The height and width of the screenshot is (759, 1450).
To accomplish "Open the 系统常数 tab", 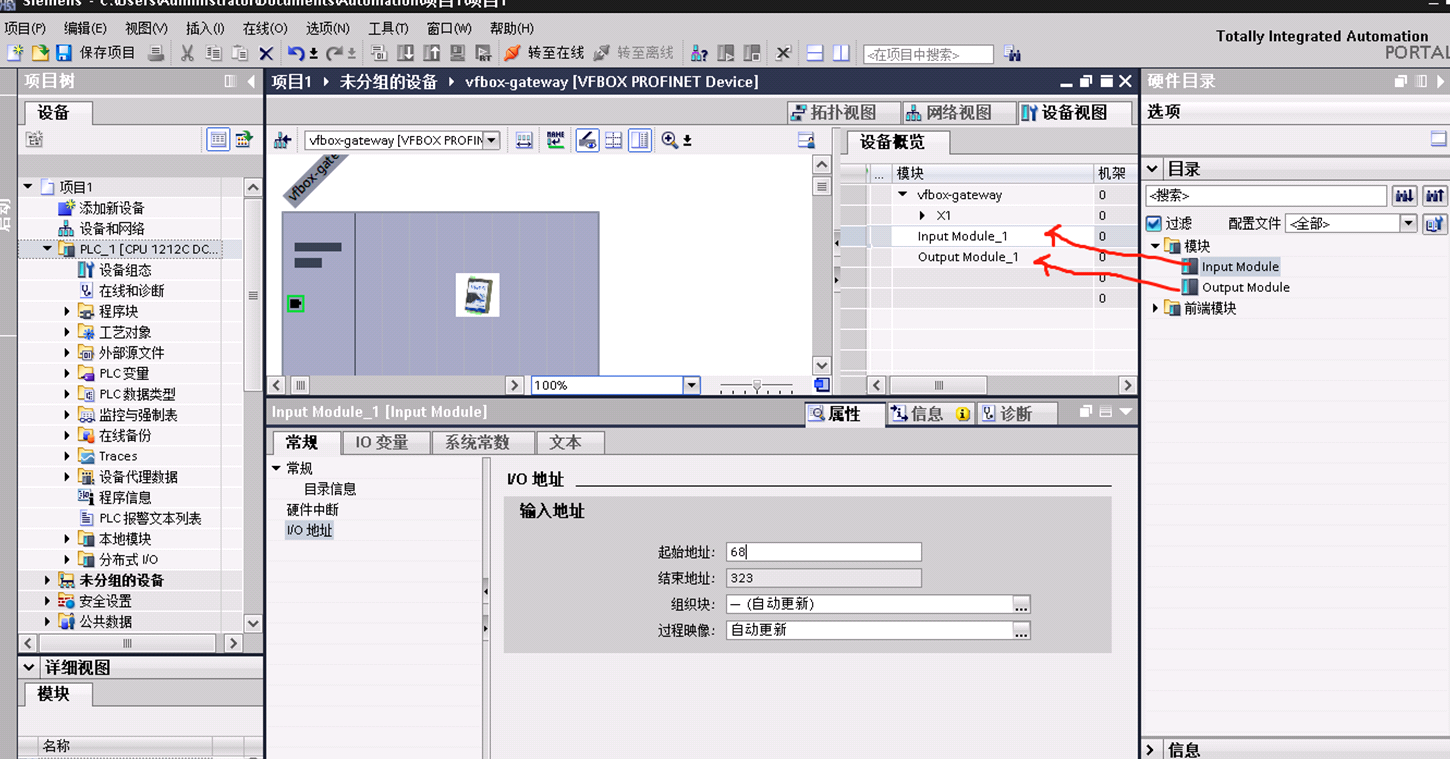I will click(x=483, y=442).
